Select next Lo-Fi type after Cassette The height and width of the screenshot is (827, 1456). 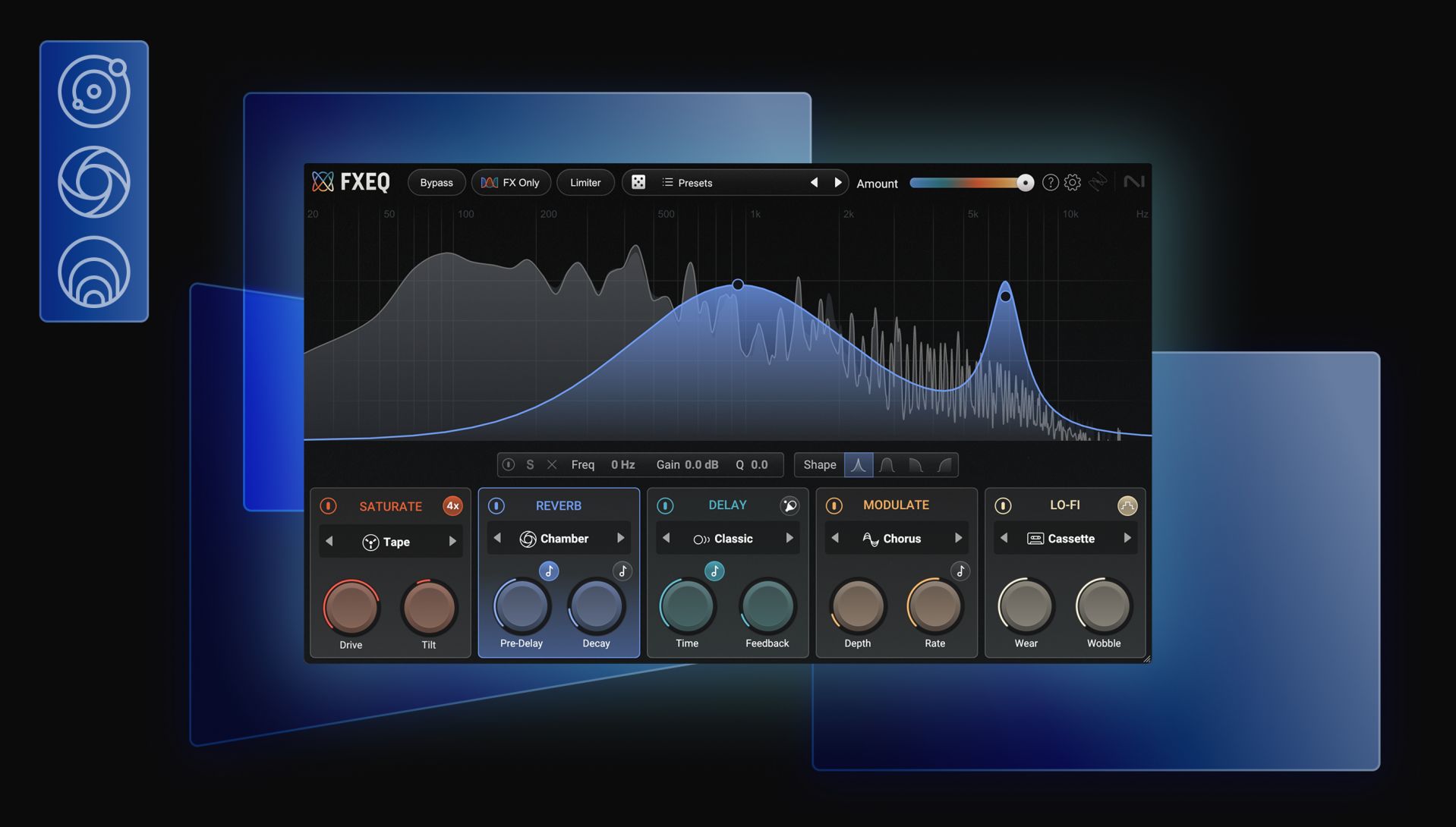pos(1127,538)
